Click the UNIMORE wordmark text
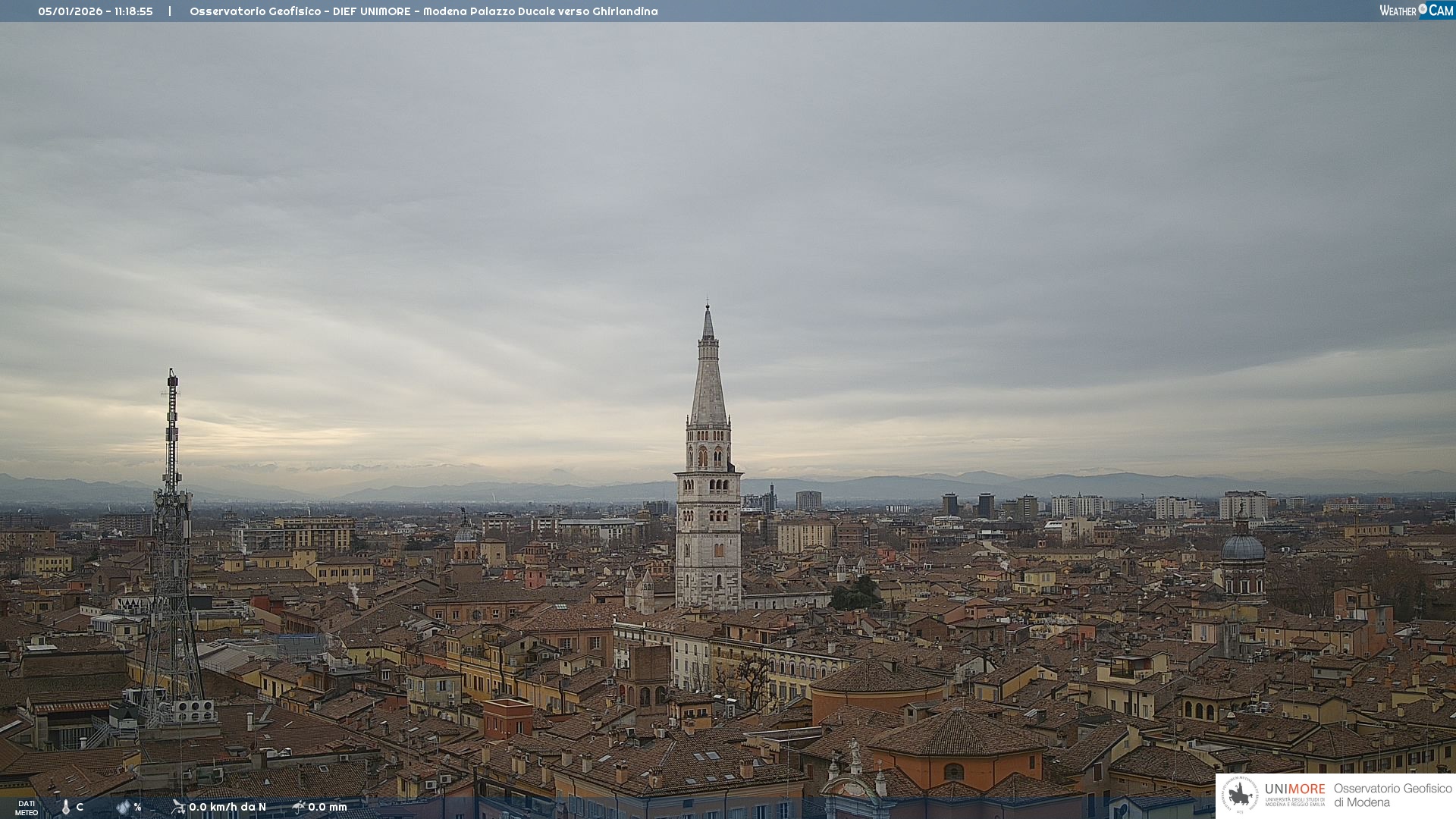The height and width of the screenshot is (819, 1456). (x=1294, y=789)
